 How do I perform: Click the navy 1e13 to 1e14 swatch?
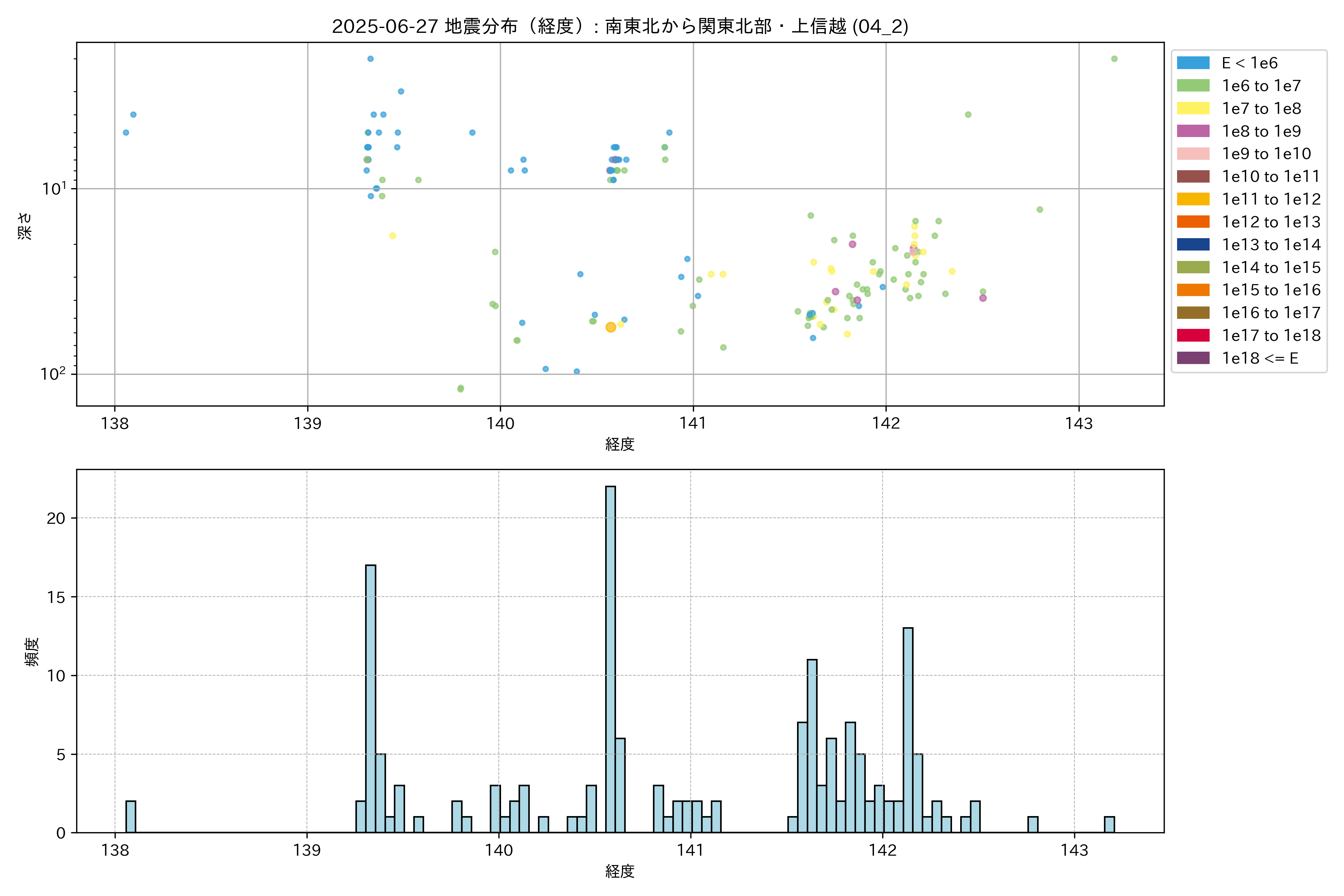click(1192, 245)
